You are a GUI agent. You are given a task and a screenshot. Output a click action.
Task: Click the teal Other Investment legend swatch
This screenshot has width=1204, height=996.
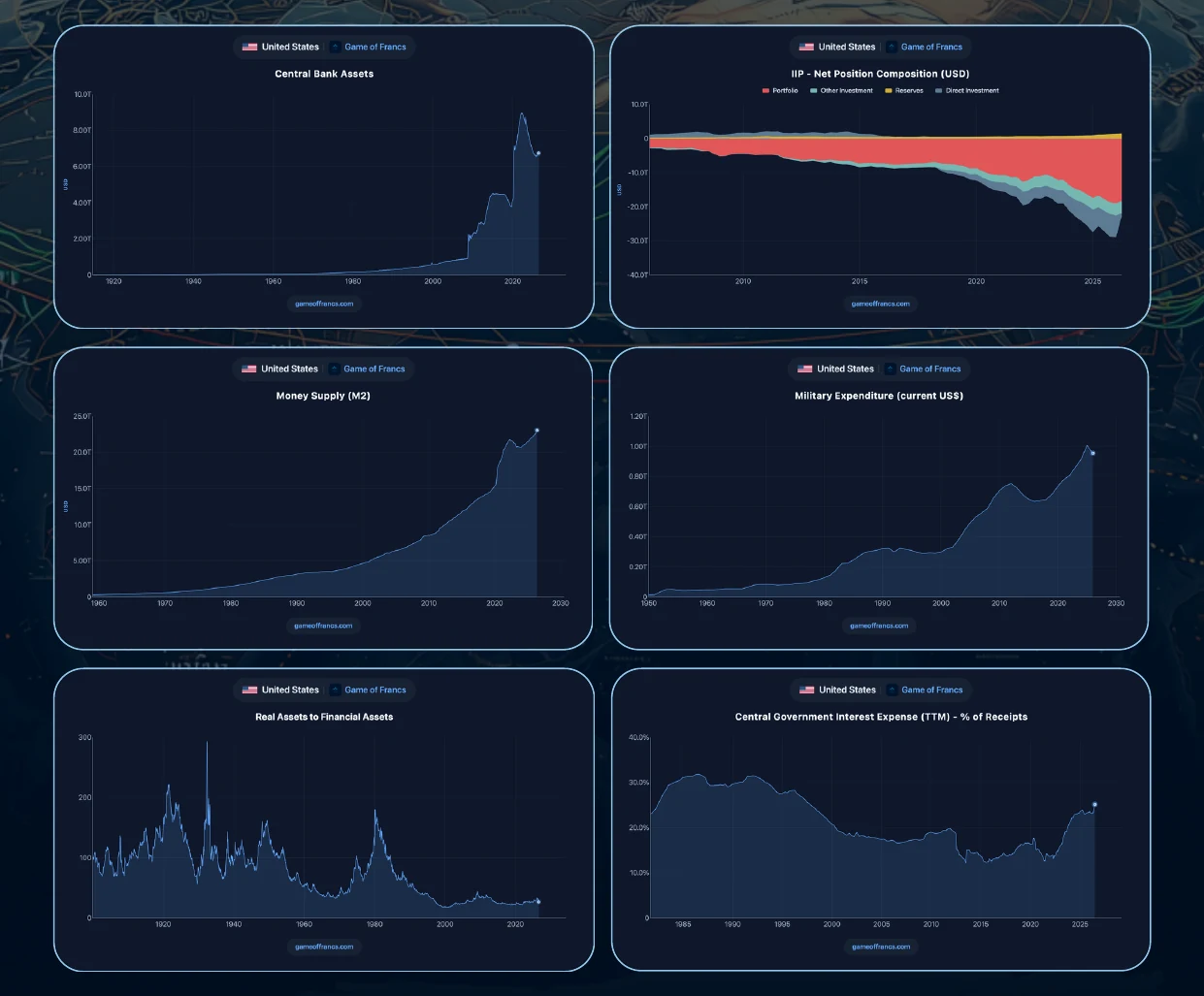[814, 90]
